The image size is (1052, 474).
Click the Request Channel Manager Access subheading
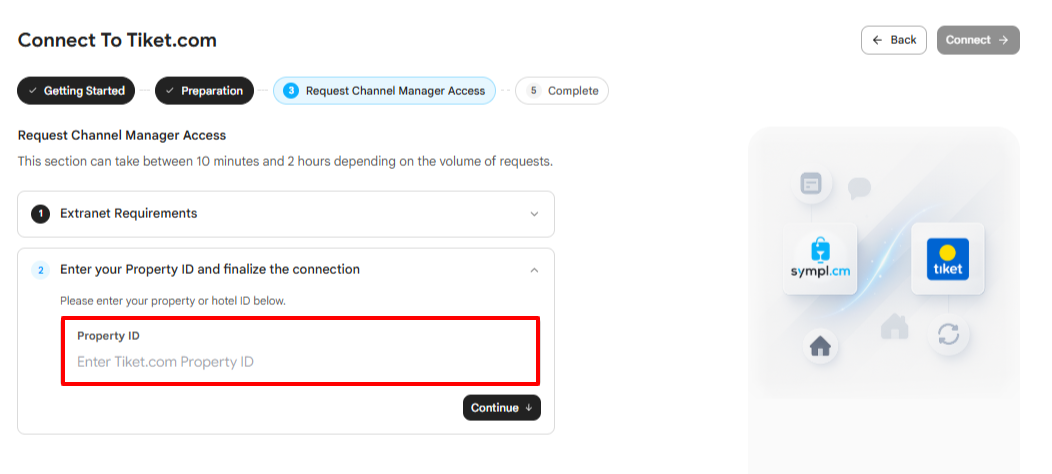122,135
